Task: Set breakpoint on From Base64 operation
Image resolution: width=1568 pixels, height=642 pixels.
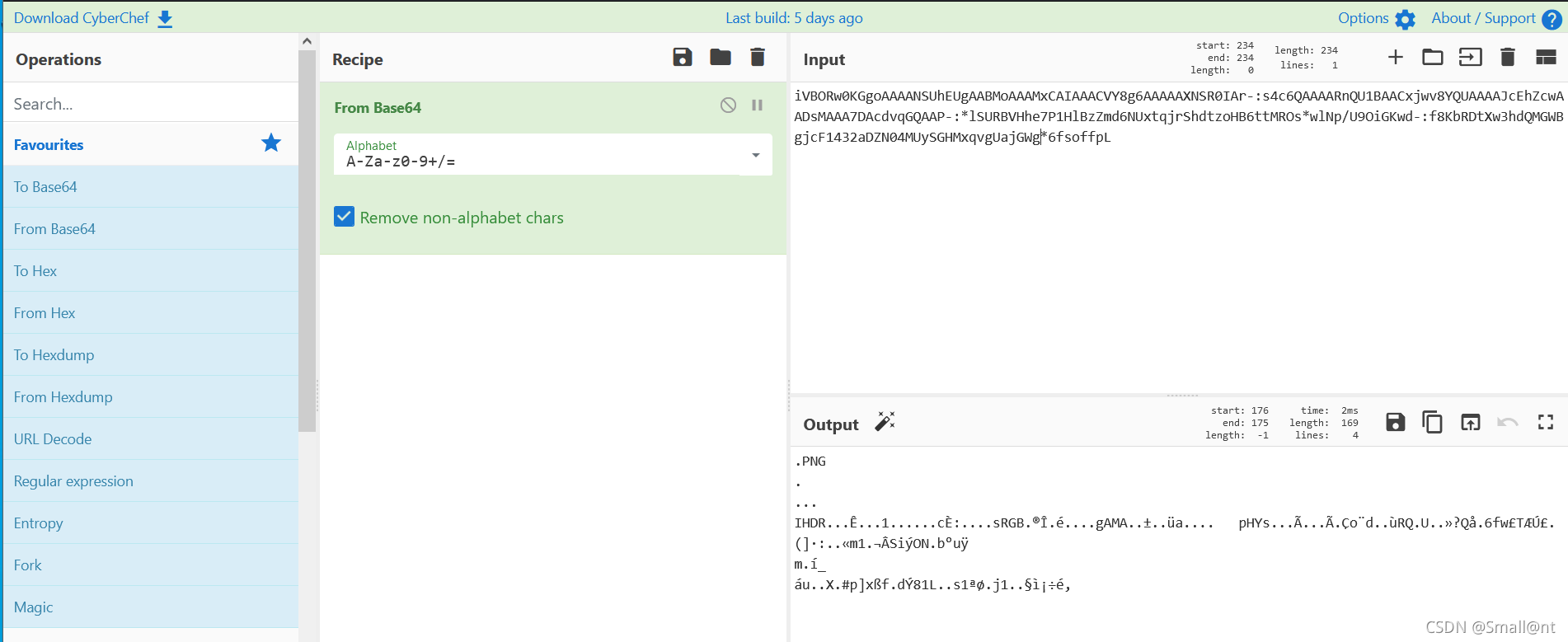Action: tap(757, 105)
